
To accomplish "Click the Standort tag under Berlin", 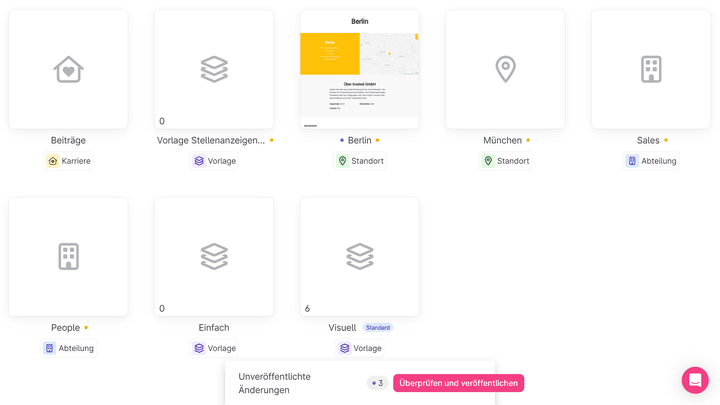I will point(360,161).
